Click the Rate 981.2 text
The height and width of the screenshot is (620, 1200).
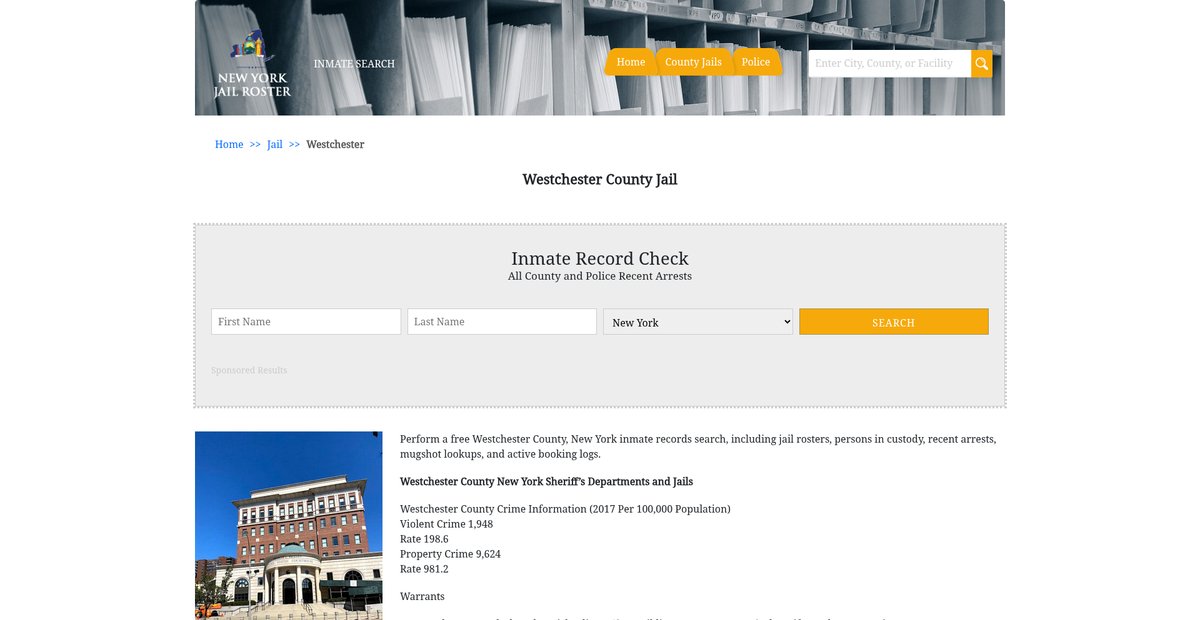coord(424,569)
